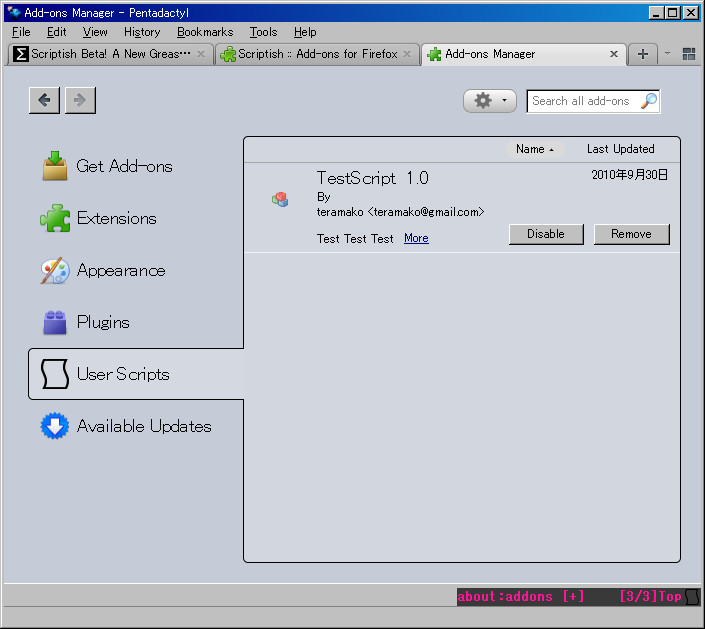This screenshot has height=629, width=705.
Task: Close the Add-ons Manager tab
Action: click(x=614, y=54)
